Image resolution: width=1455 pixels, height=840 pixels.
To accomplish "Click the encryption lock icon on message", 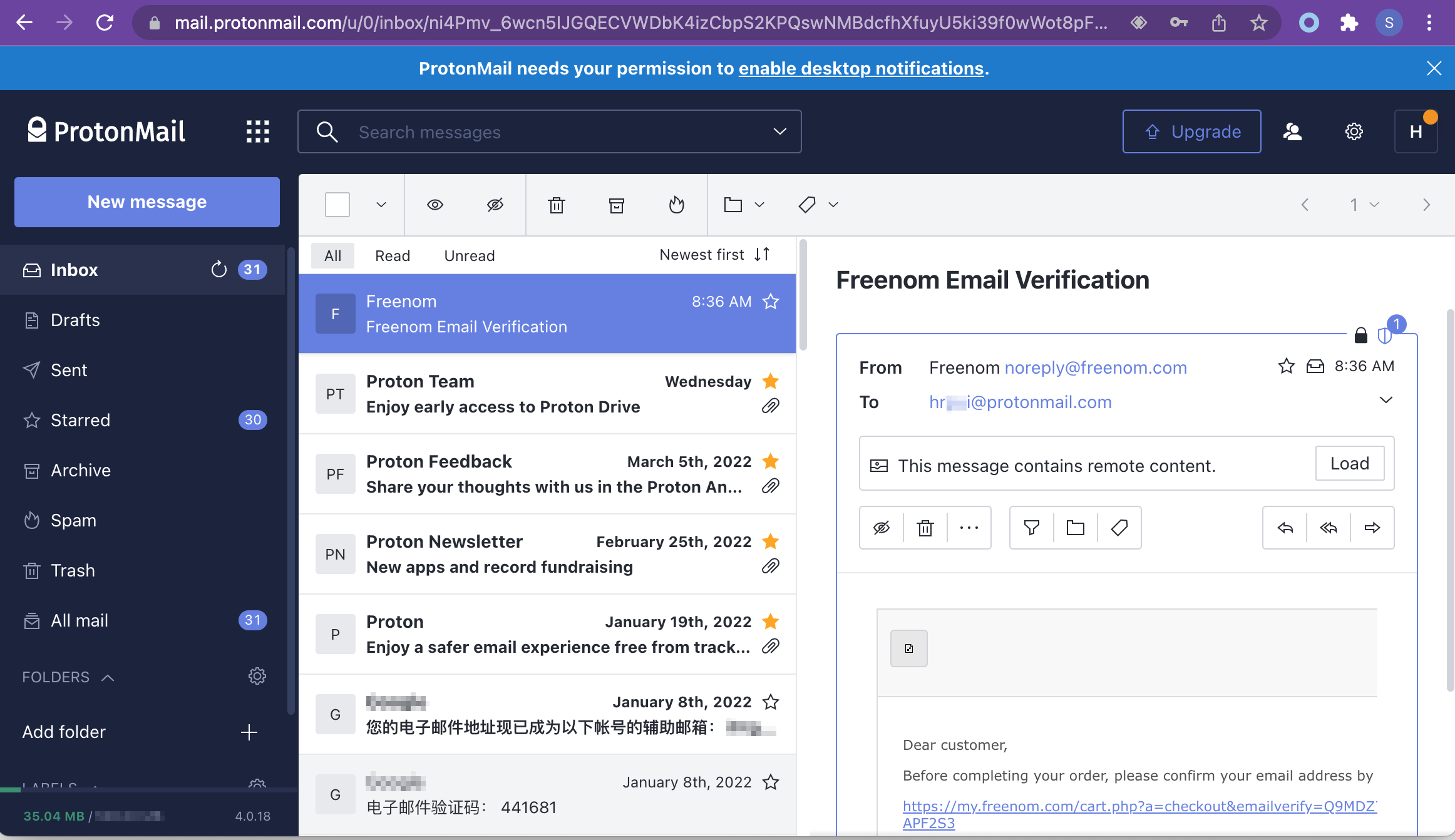I will 1361,335.
